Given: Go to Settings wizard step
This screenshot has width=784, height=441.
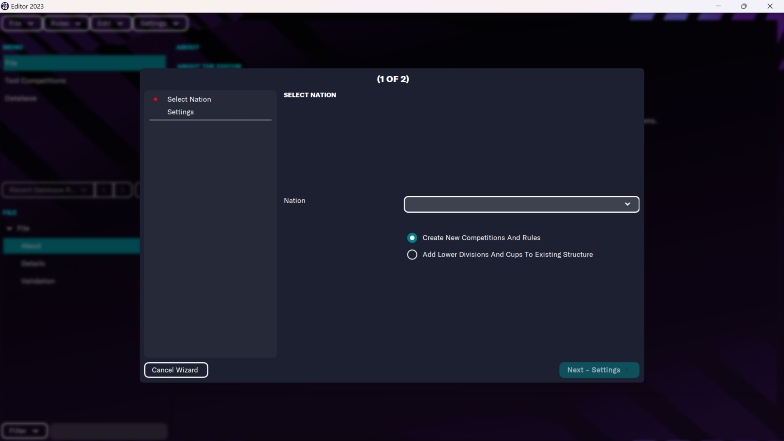Looking at the screenshot, I should 180,112.
